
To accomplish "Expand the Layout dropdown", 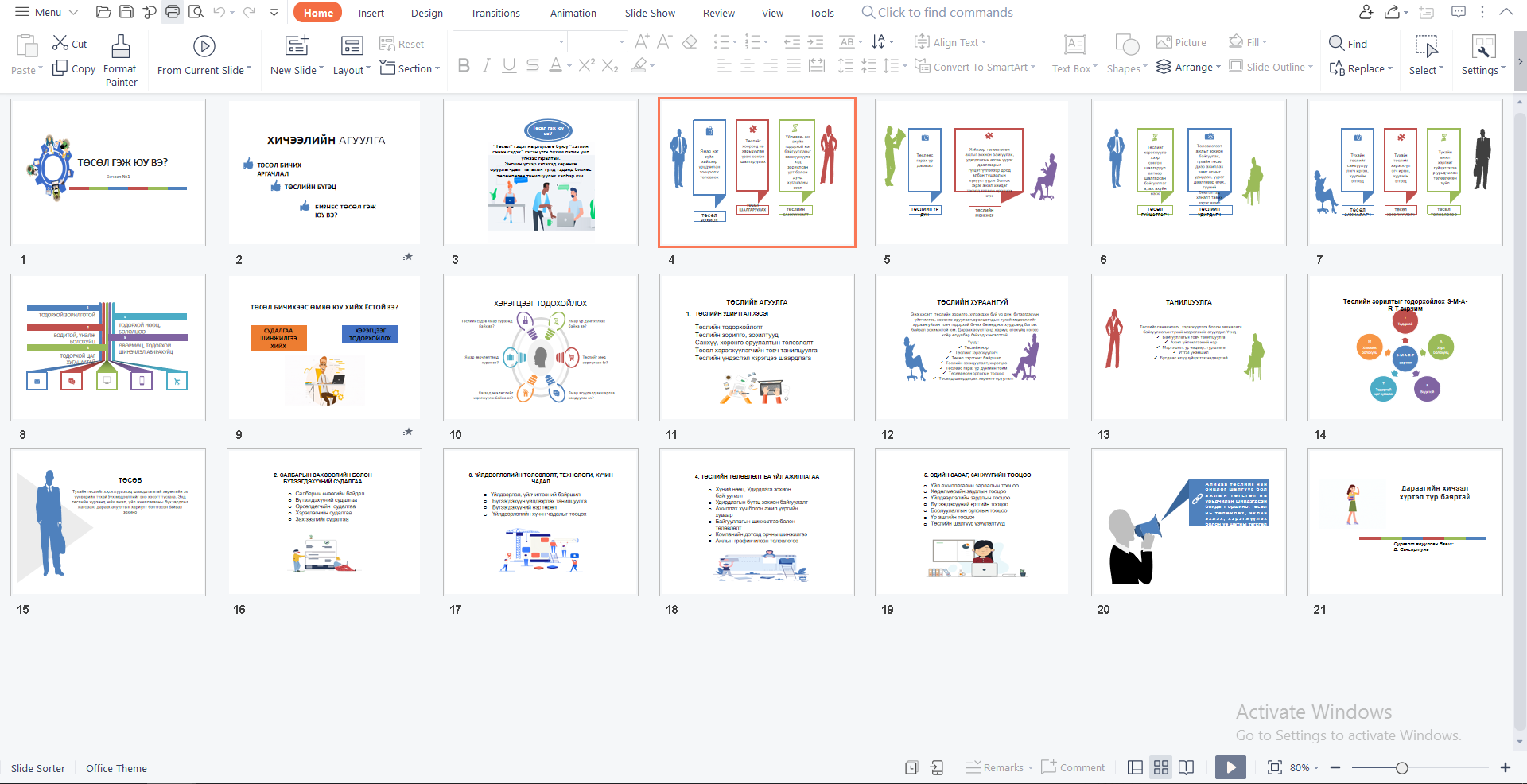I will [352, 70].
